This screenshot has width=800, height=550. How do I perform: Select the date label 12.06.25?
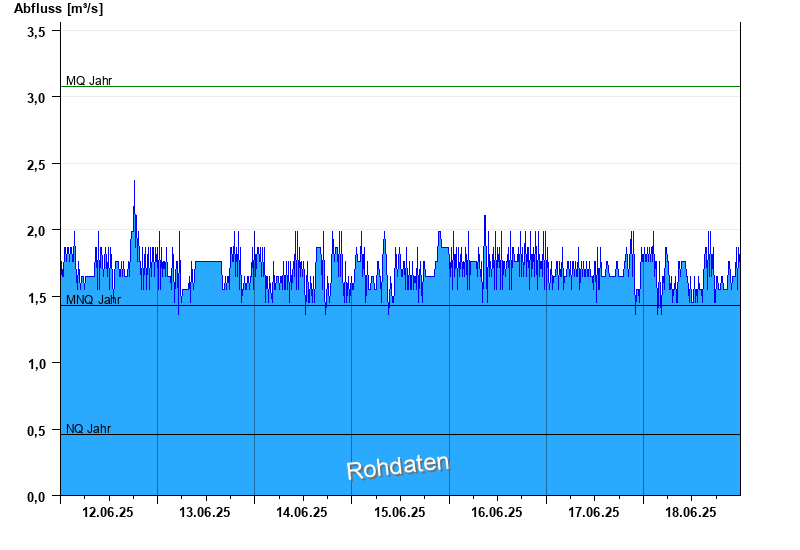click(x=108, y=512)
